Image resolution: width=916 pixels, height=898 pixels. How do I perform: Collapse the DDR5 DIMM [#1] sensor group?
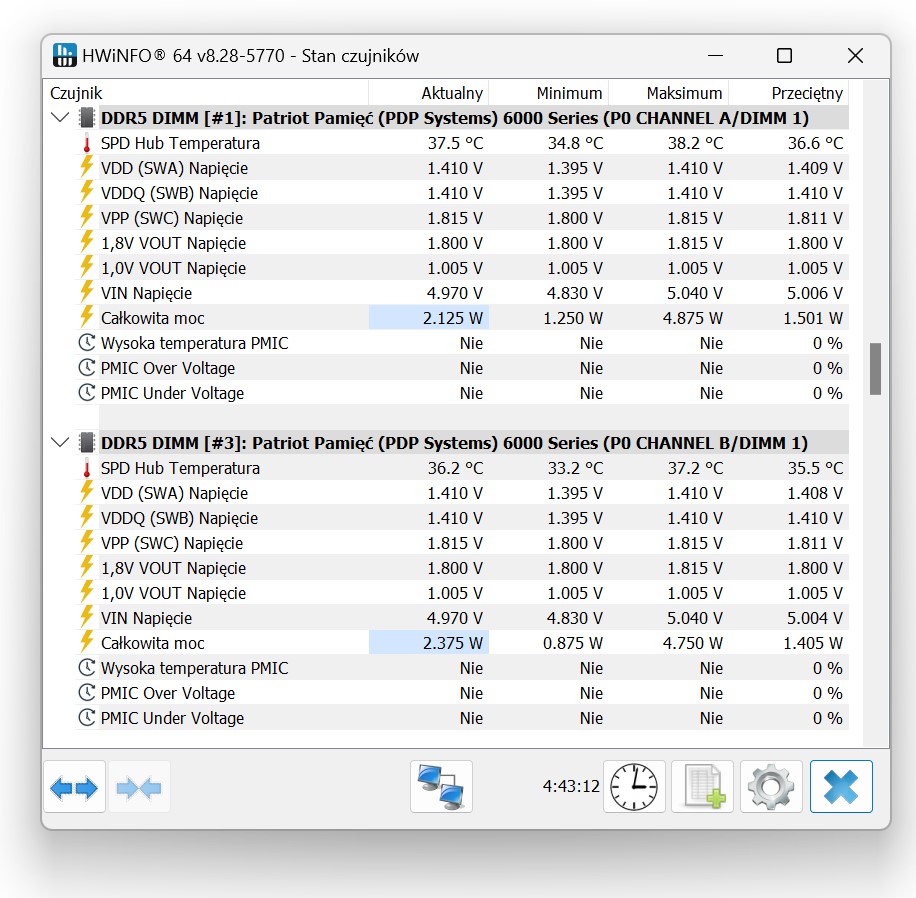pos(60,118)
